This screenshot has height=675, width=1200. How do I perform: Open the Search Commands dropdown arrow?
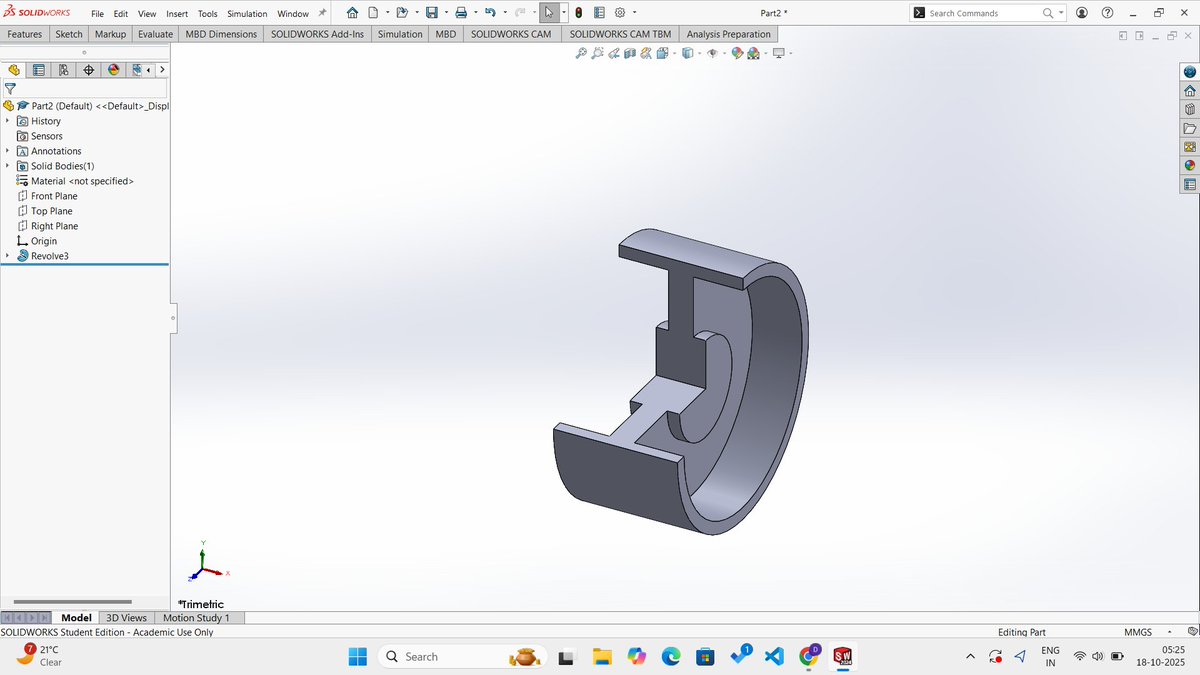1061,13
